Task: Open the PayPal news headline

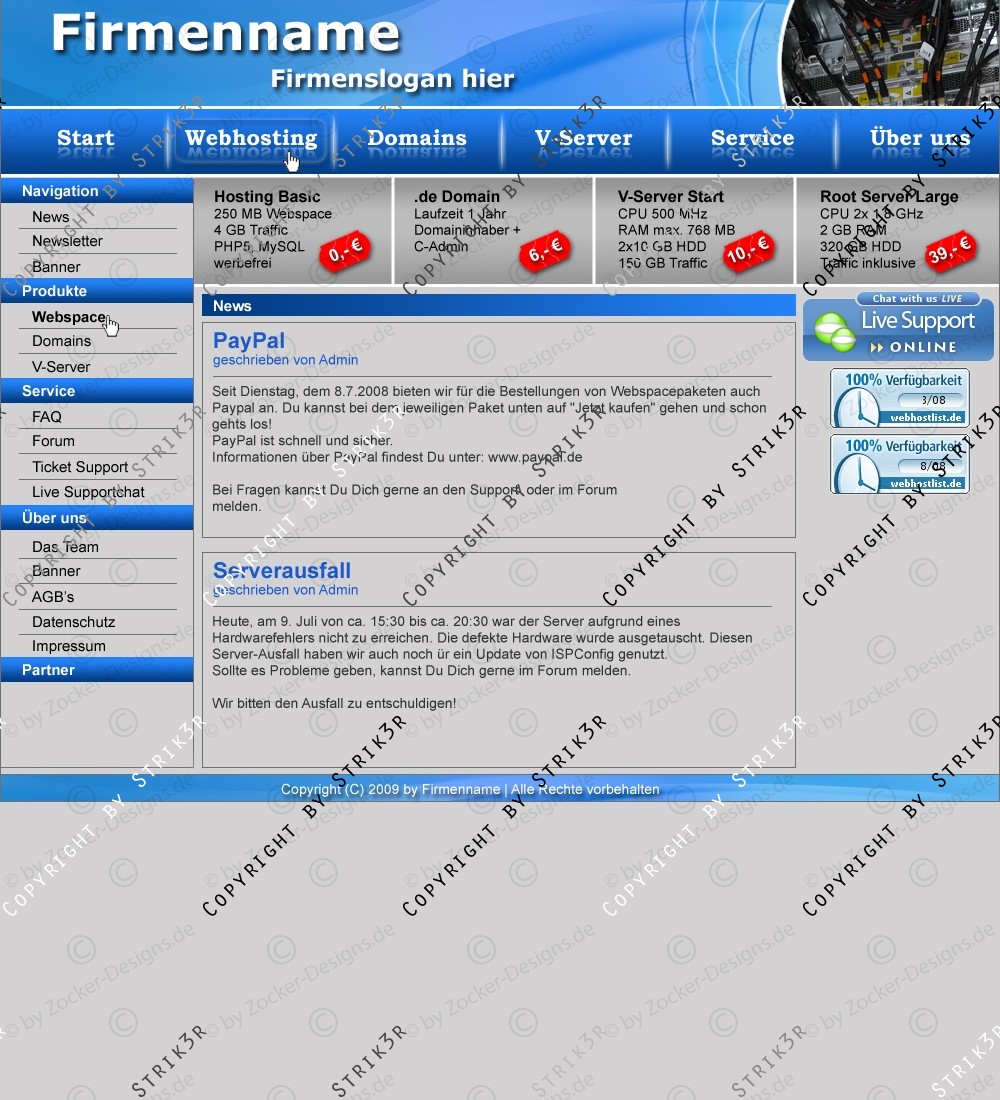Action: [249, 341]
